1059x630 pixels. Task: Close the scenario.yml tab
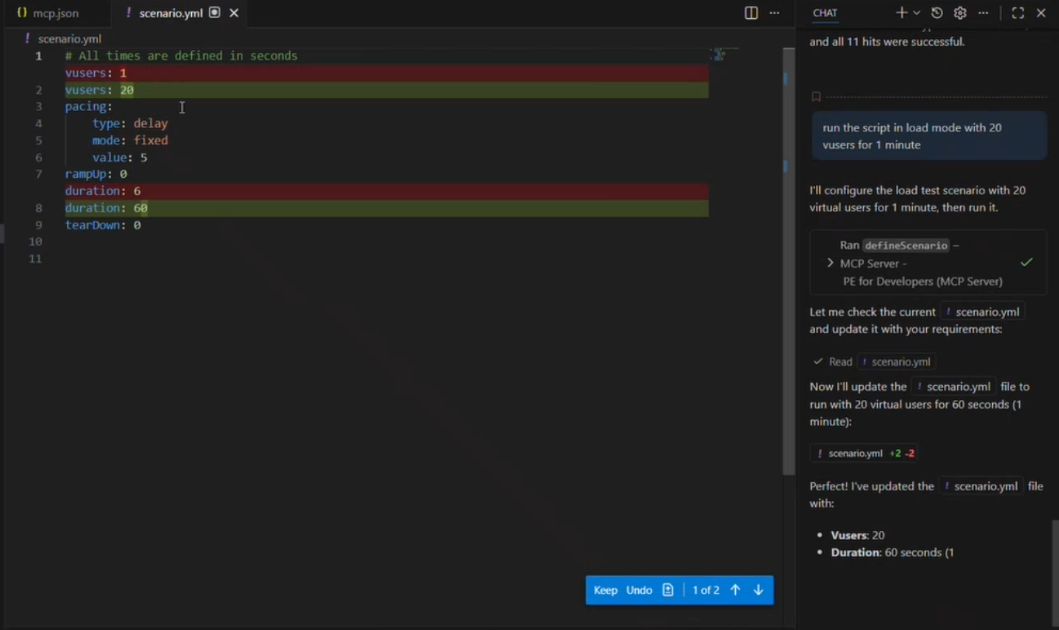click(x=234, y=13)
